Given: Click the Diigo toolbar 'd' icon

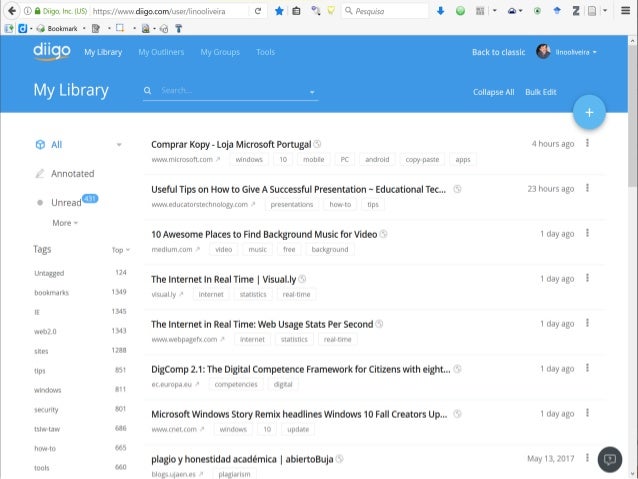Looking at the screenshot, I should click(x=23, y=28).
